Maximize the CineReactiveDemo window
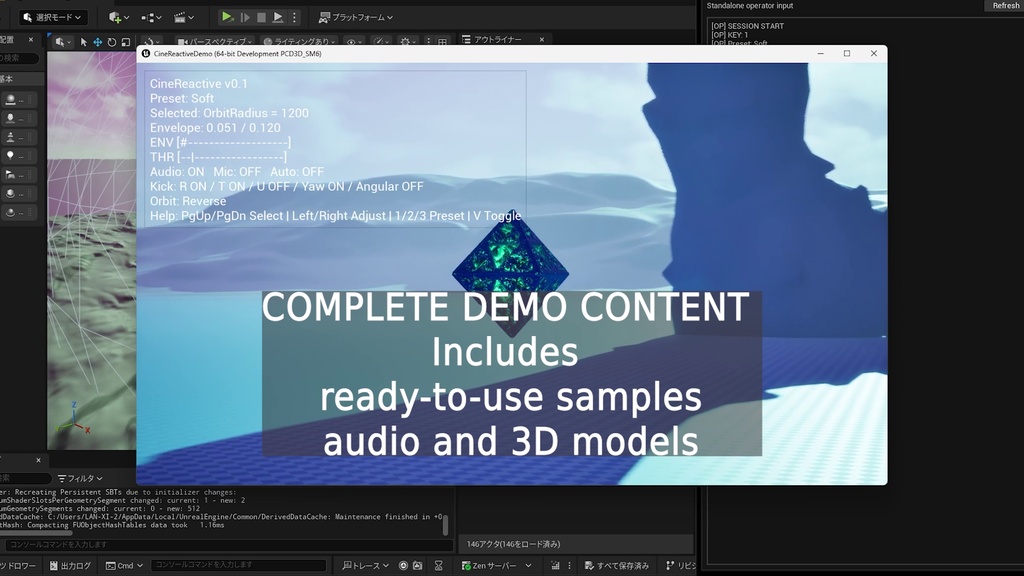This screenshot has height=576, width=1024. [x=847, y=54]
